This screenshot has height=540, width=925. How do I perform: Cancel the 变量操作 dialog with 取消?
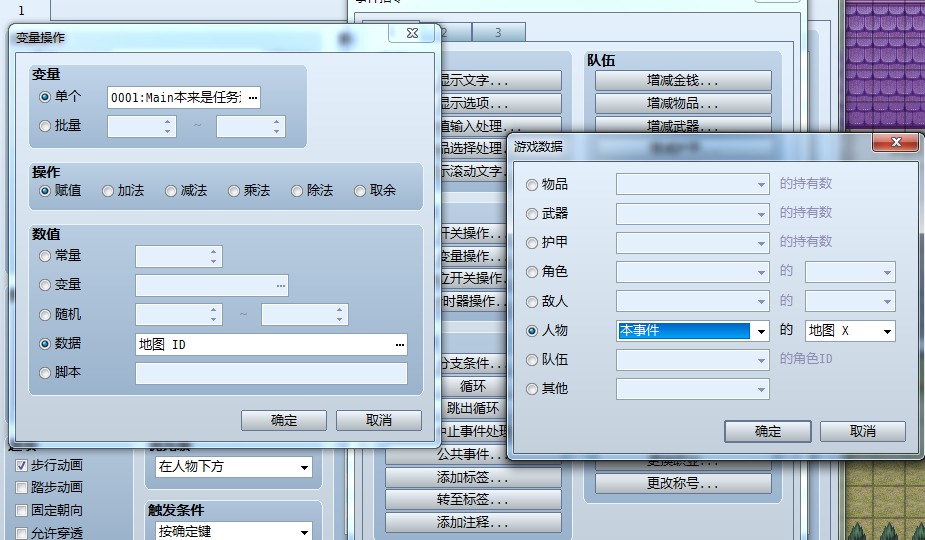pyautogui.click(x=379, y=420)
